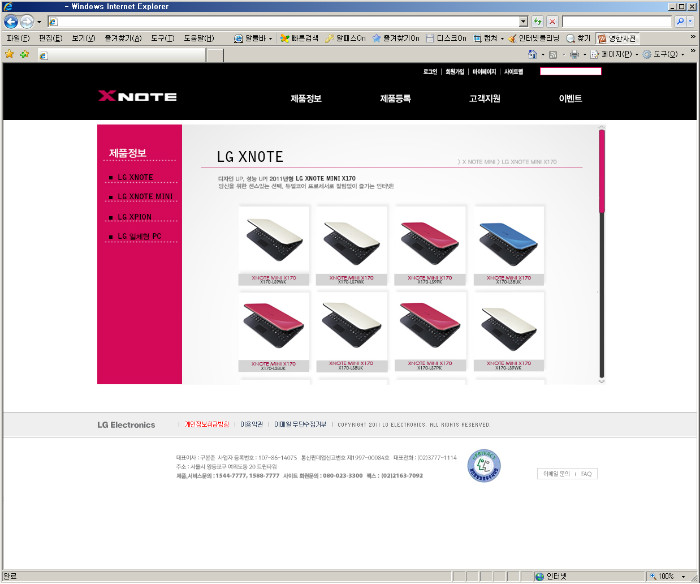Click the browser search box
700x584 pixels.
point(617,21)
